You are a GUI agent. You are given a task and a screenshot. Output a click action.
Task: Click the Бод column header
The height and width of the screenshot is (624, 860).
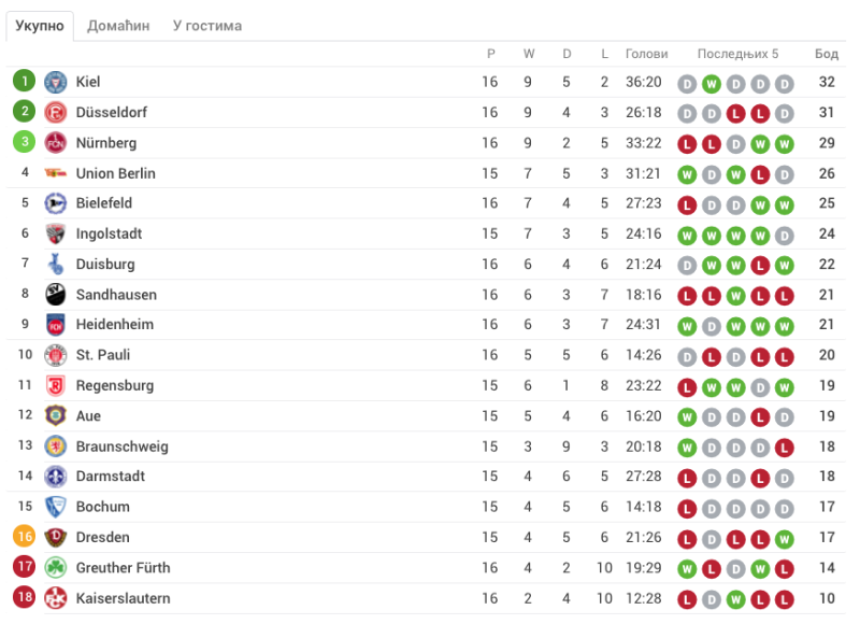coord(827,54)
